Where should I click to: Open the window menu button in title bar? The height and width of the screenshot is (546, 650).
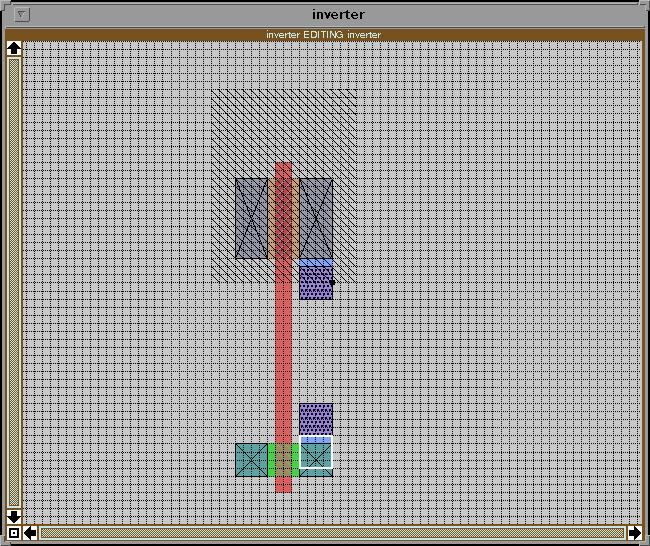click(22, 15)
